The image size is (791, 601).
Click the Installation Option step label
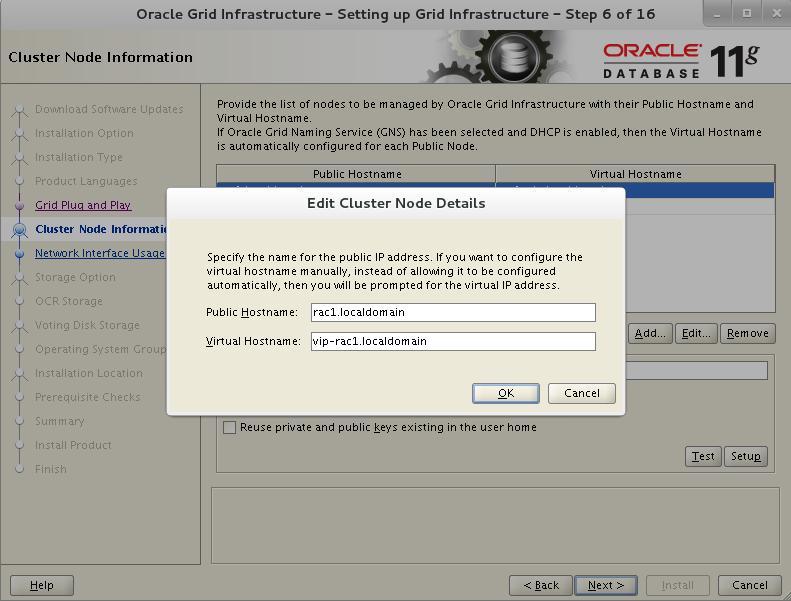(84, 133)
